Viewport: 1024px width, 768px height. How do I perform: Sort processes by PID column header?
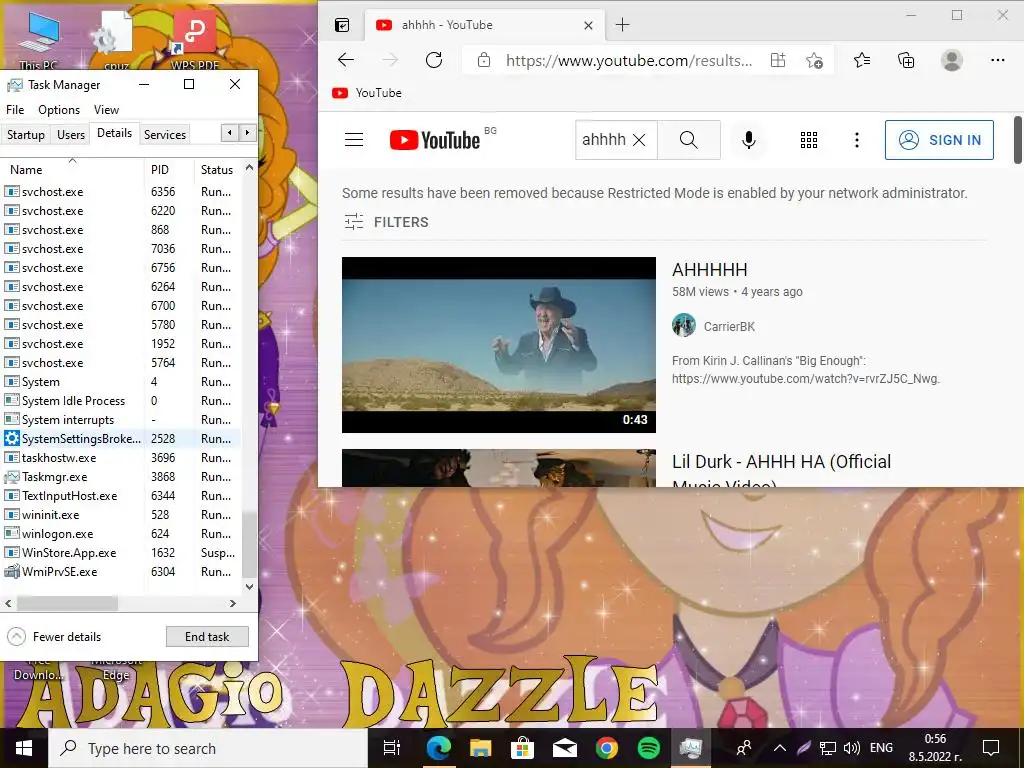(168, 169)
